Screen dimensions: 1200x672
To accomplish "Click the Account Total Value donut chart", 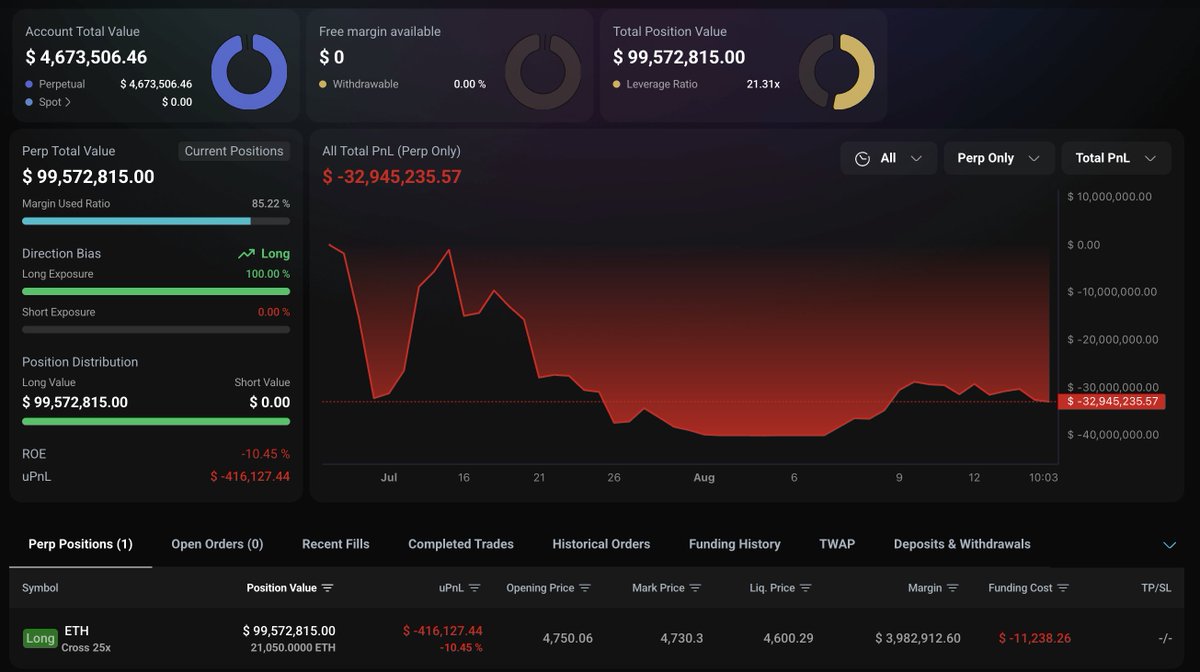I will point(249,72).
